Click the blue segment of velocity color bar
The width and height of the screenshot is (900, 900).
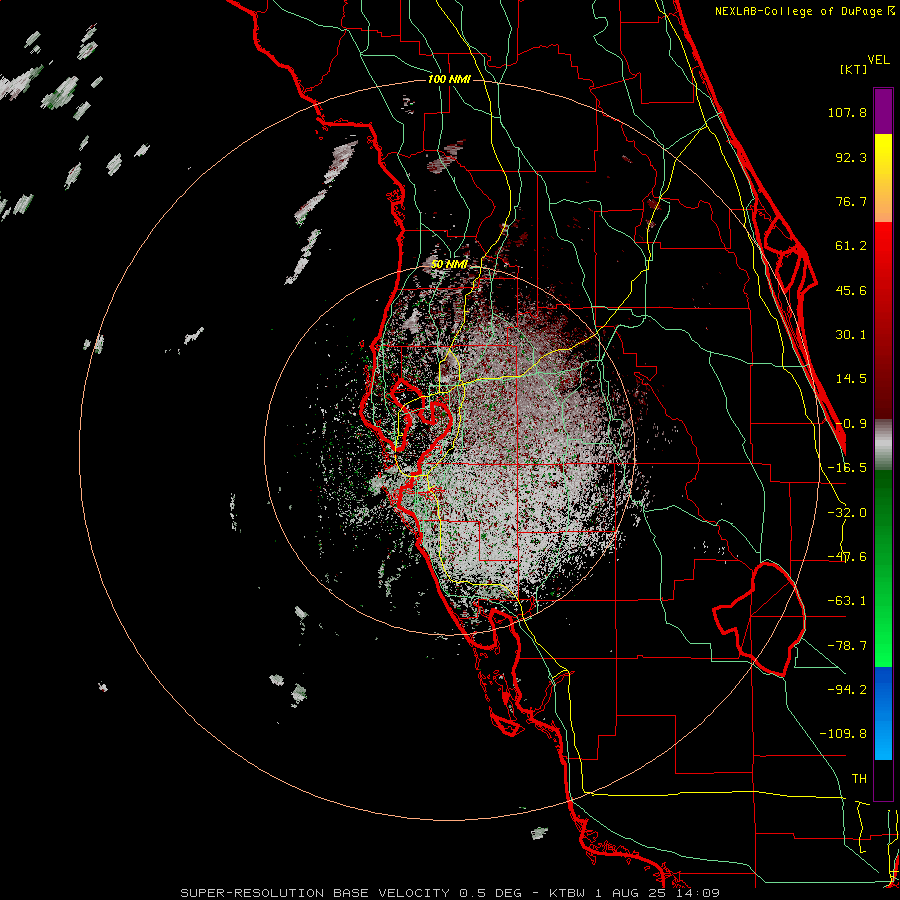(883, 713)
